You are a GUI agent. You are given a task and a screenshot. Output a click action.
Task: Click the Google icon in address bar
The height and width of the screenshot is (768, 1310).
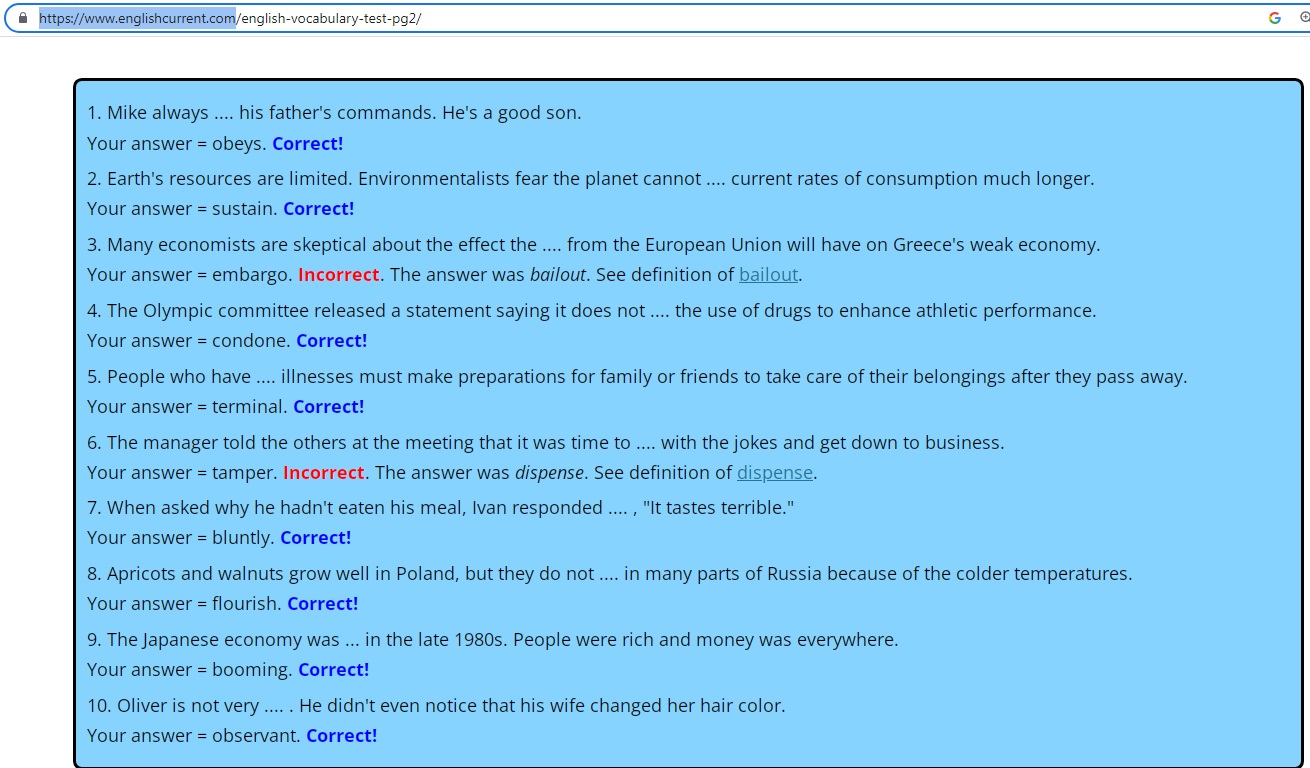[x=1275, y=18]
